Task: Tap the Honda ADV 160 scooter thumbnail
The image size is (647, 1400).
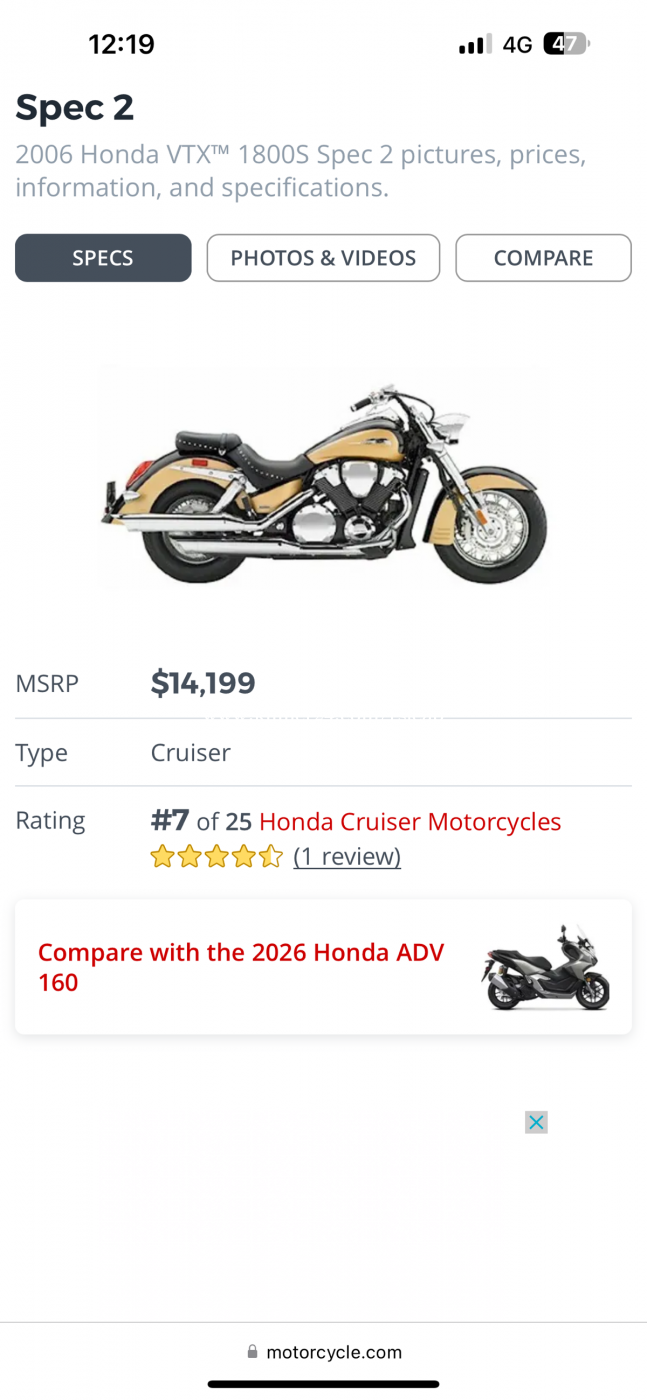Action: (545, 967)
